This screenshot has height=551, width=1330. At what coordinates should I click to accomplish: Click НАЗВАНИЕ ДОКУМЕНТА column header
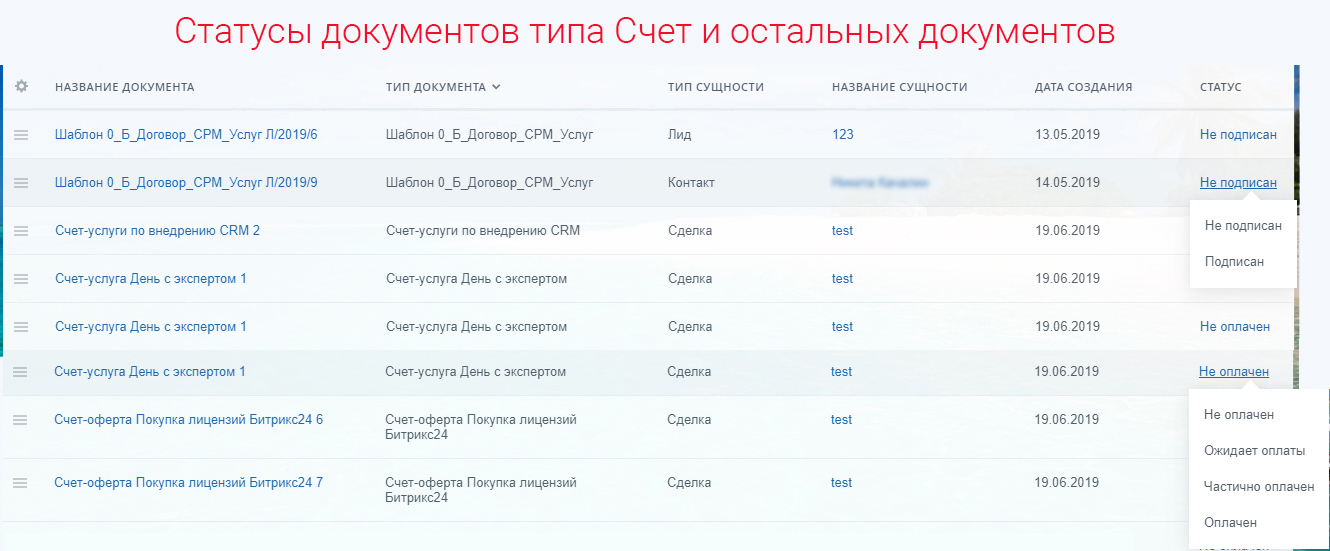click(124, 87)
